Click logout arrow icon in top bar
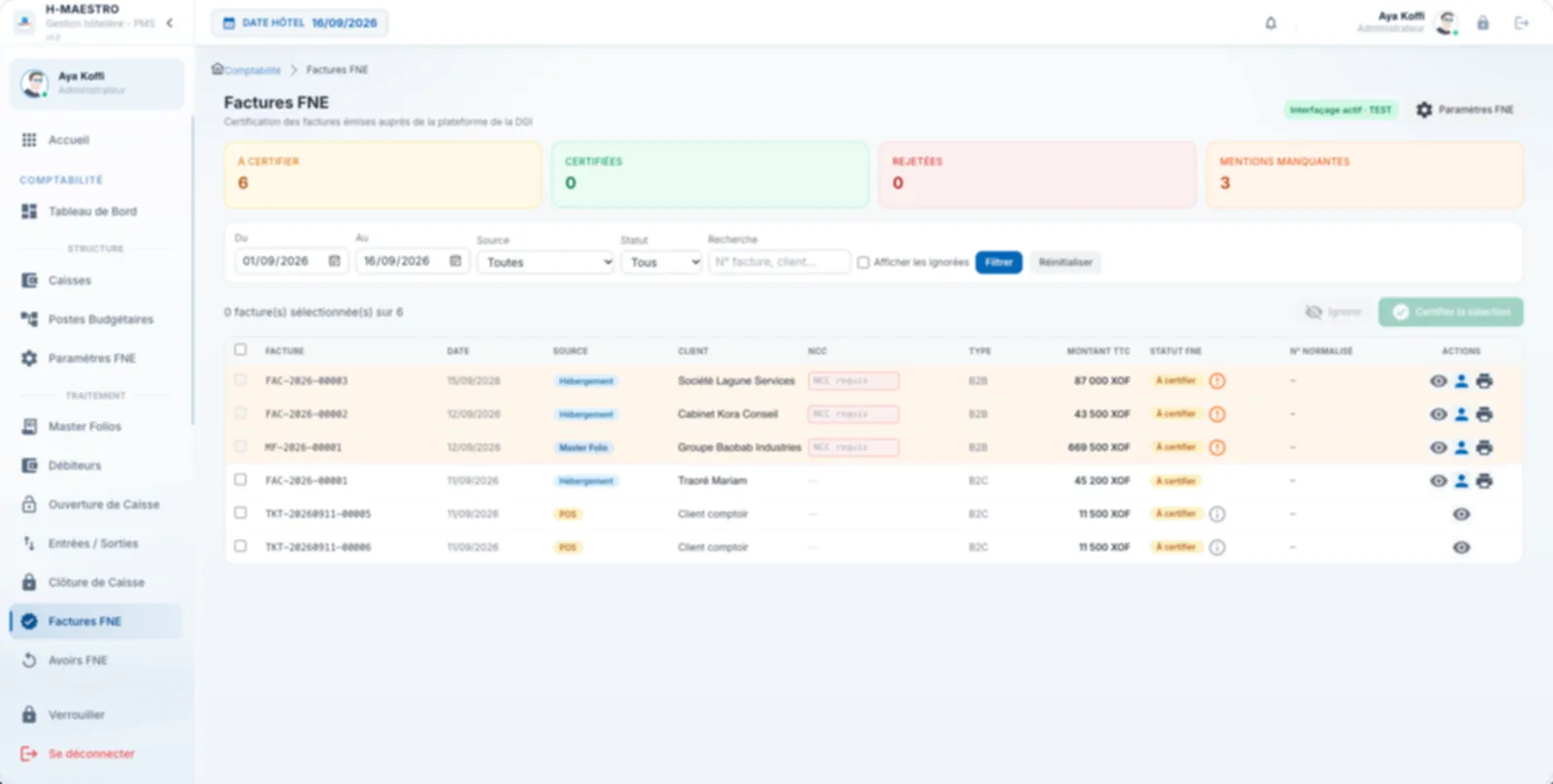This screenshot has height=784, width=1553. point(1521,23)
